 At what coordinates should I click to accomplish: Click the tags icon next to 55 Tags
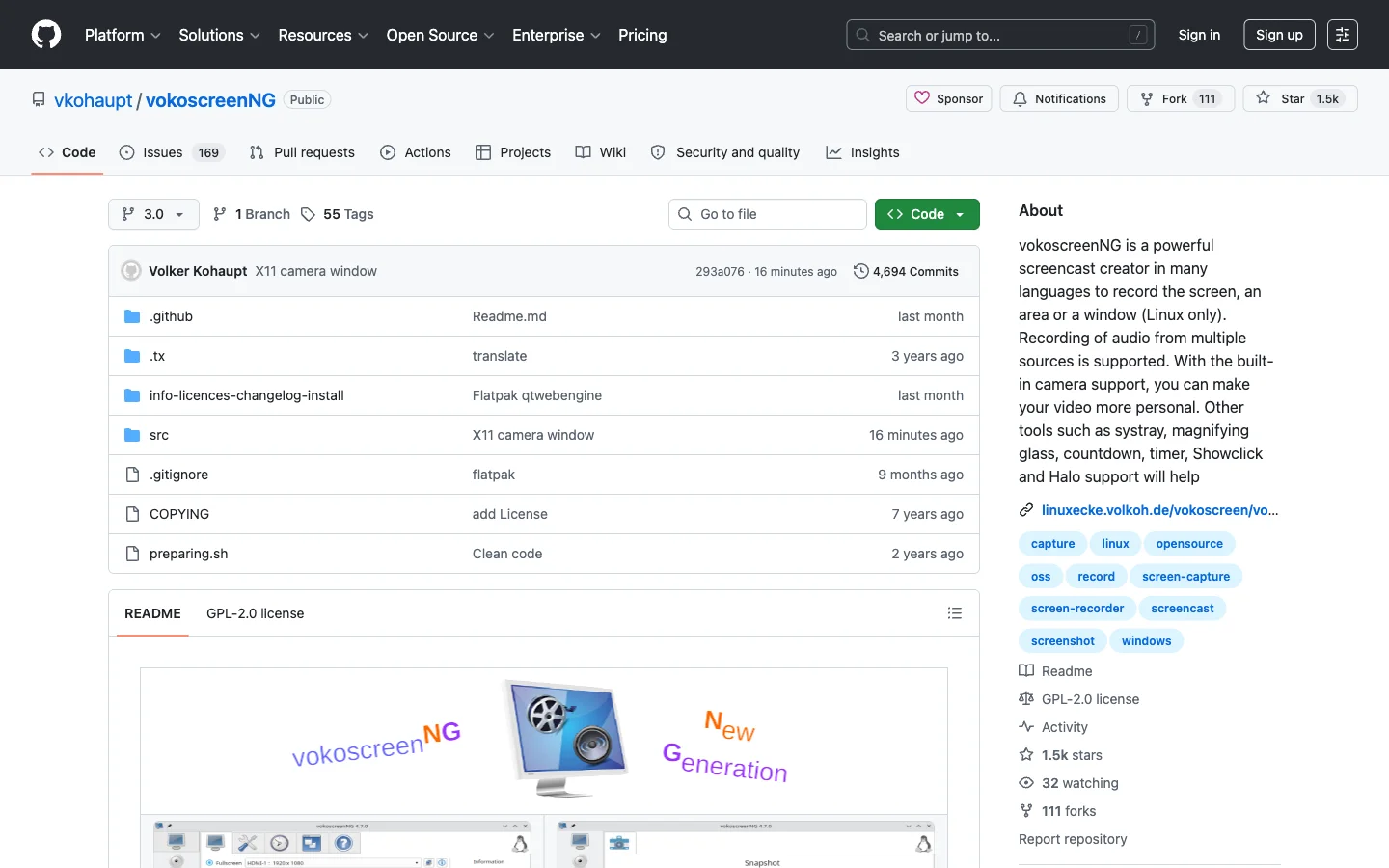coord(308,214)
